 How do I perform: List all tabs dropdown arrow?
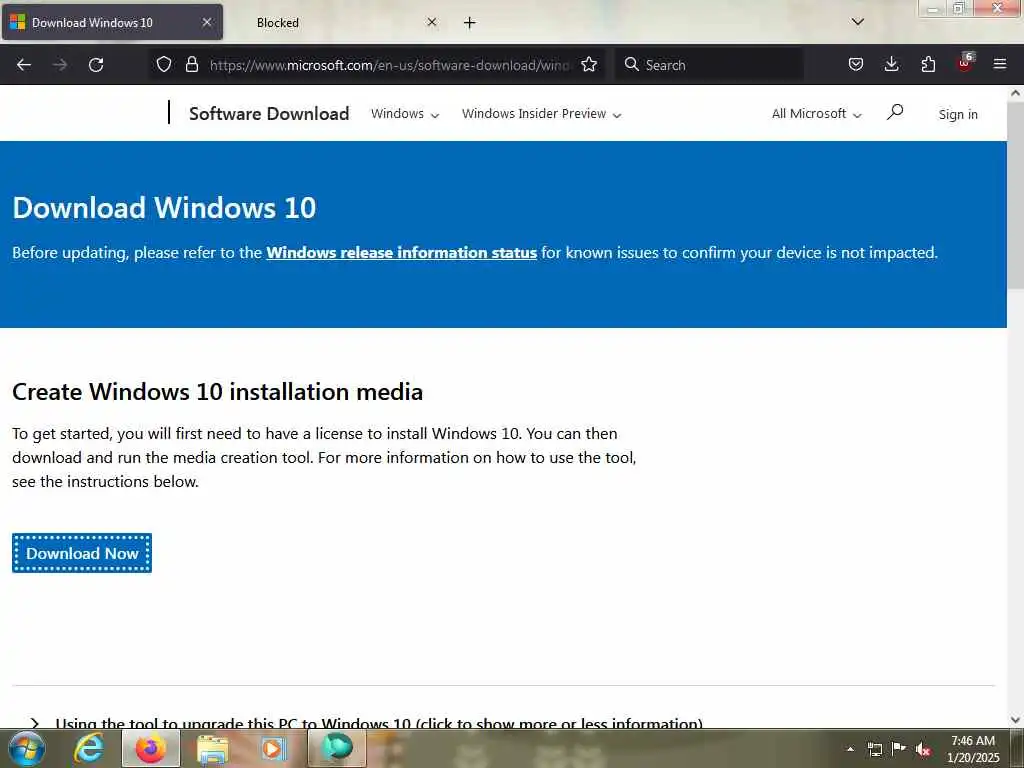click(x=858, y=22)
